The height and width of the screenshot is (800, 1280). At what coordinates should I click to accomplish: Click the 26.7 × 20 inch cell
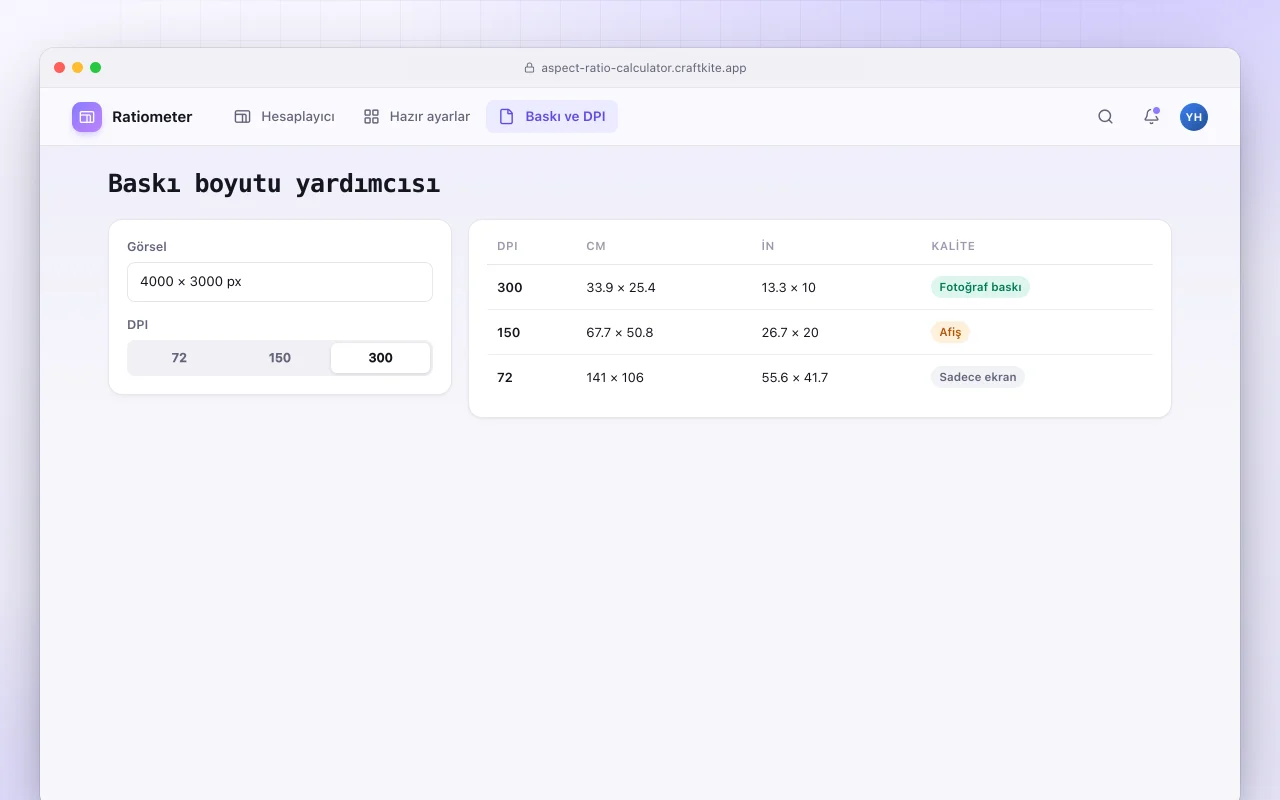790,332
